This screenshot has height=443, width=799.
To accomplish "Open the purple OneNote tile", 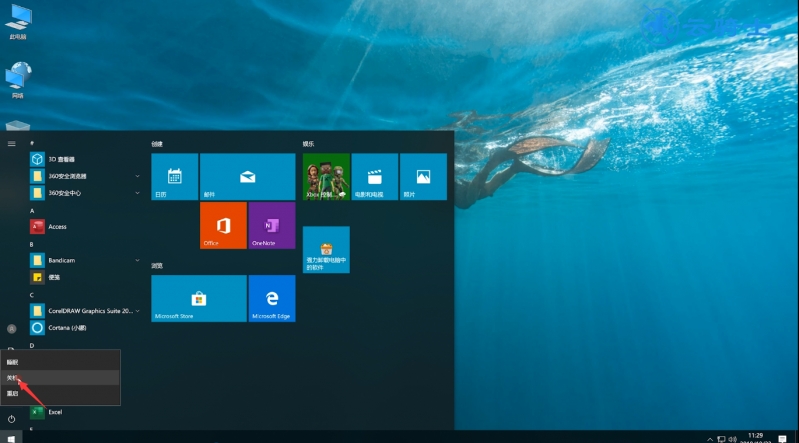I will coord(272,225).
